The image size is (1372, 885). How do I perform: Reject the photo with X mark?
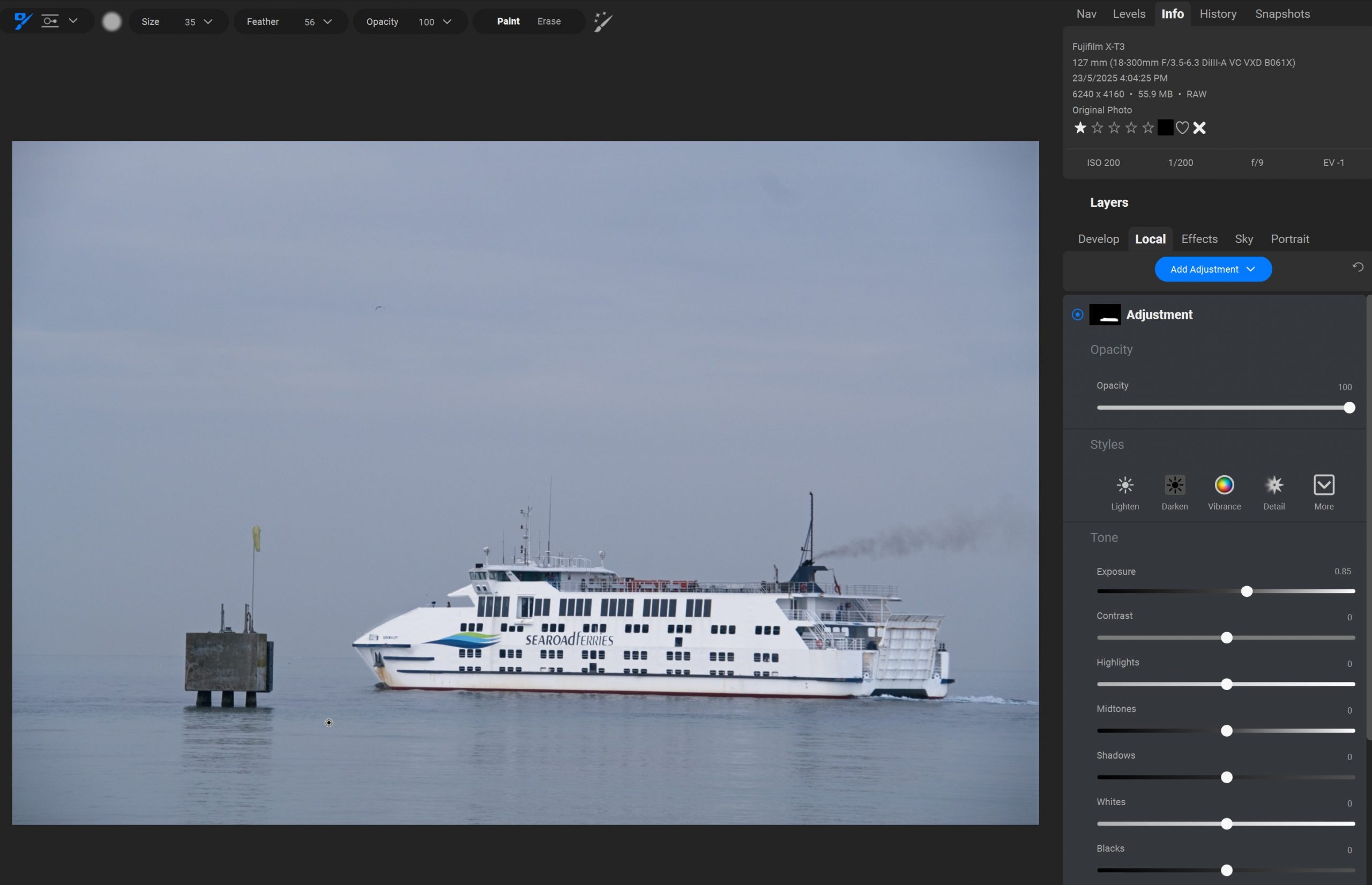1199,128
